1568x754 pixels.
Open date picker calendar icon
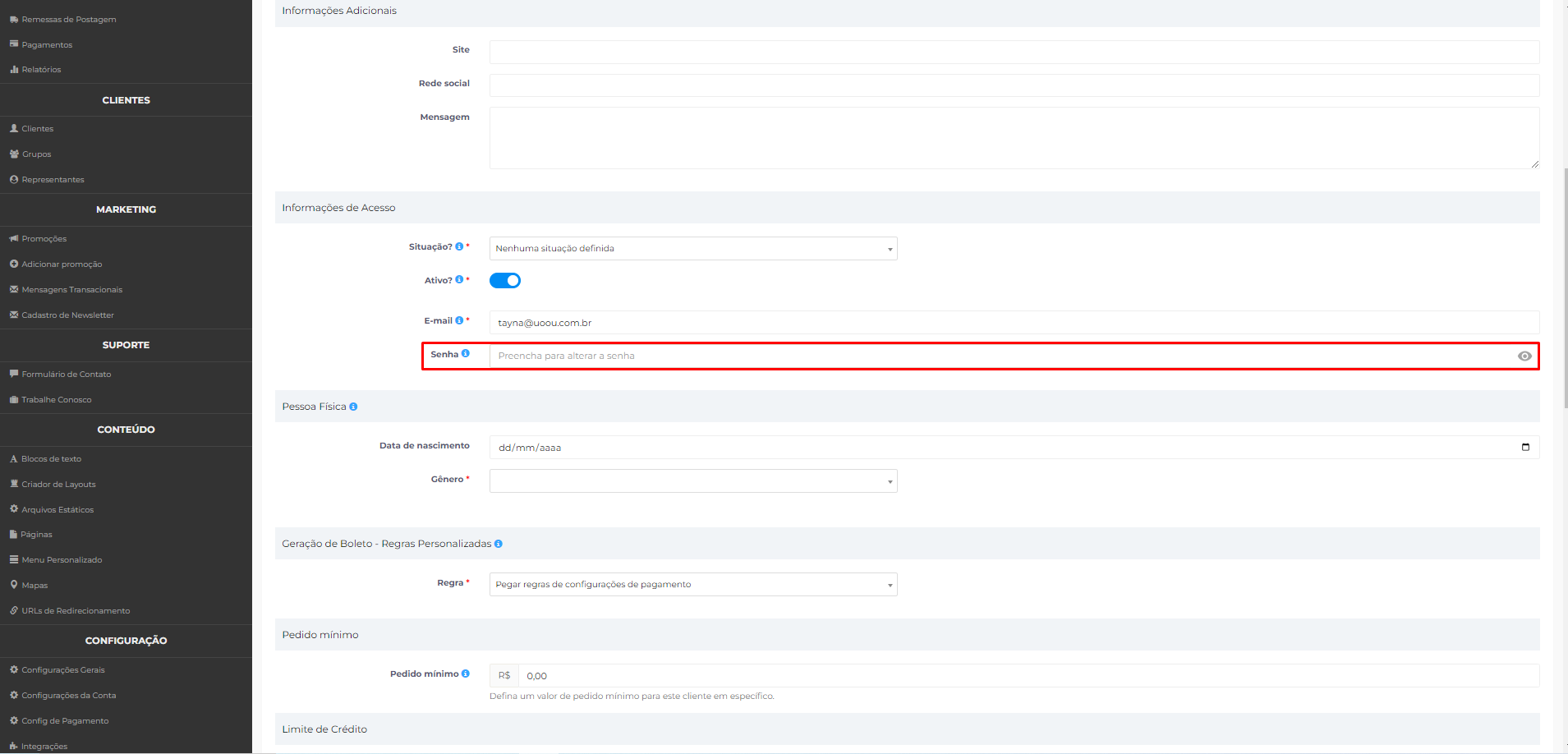[x=1525, y=447]
